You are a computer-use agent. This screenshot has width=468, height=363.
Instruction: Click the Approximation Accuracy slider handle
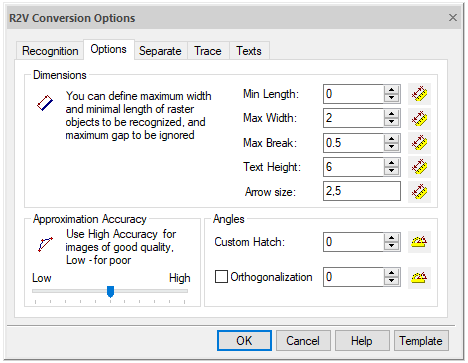[110, 291]
